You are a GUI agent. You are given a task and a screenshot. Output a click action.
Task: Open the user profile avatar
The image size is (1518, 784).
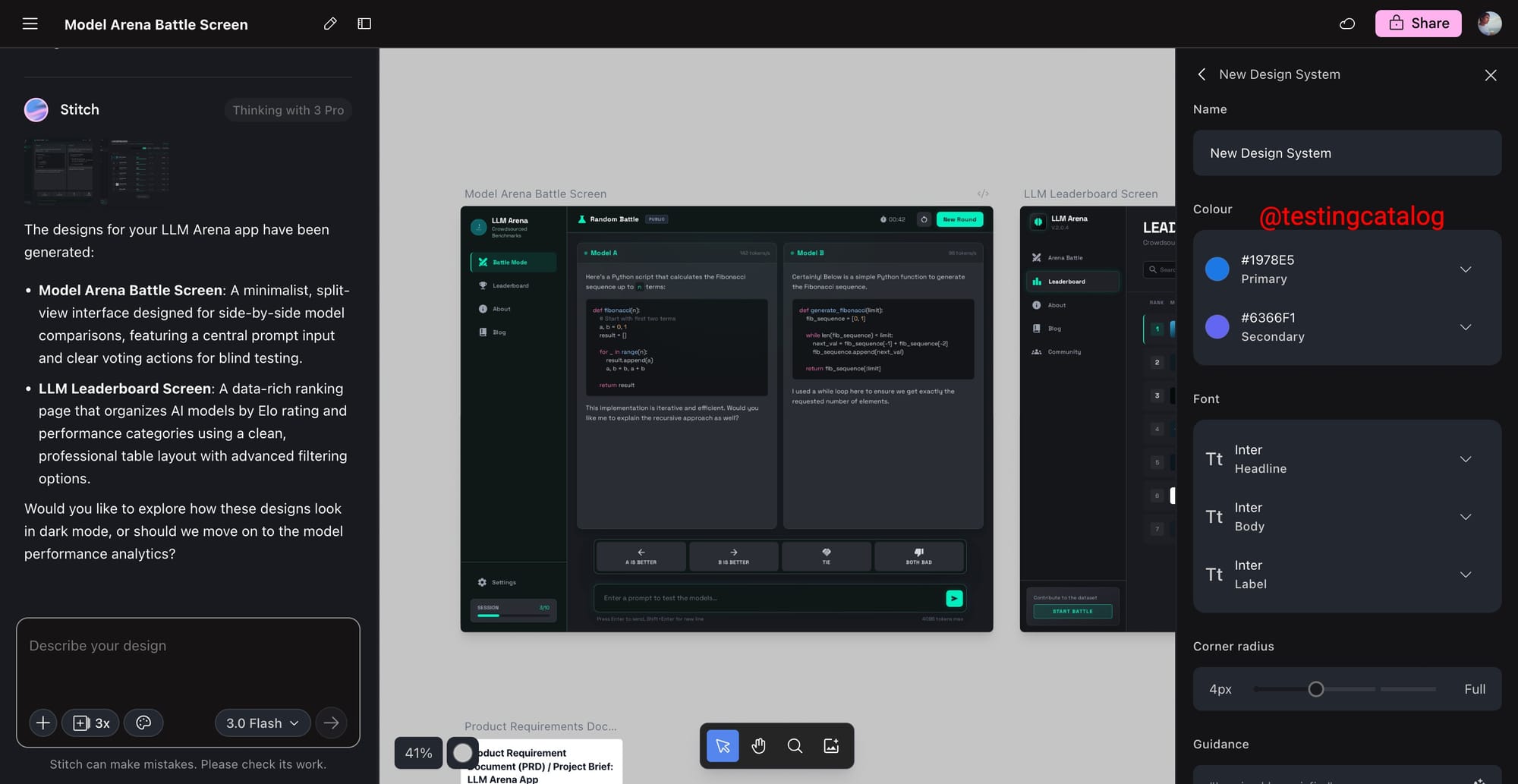coord(1489,24)
